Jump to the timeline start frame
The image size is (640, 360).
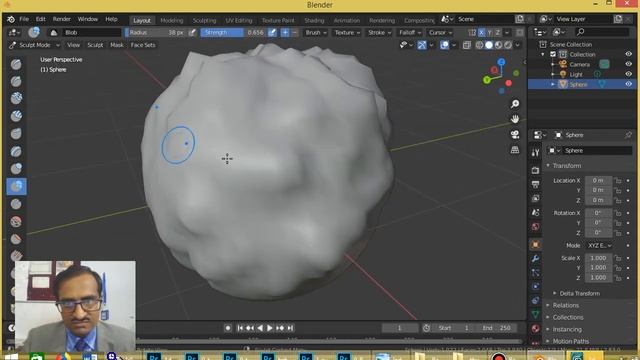point(240,328)
